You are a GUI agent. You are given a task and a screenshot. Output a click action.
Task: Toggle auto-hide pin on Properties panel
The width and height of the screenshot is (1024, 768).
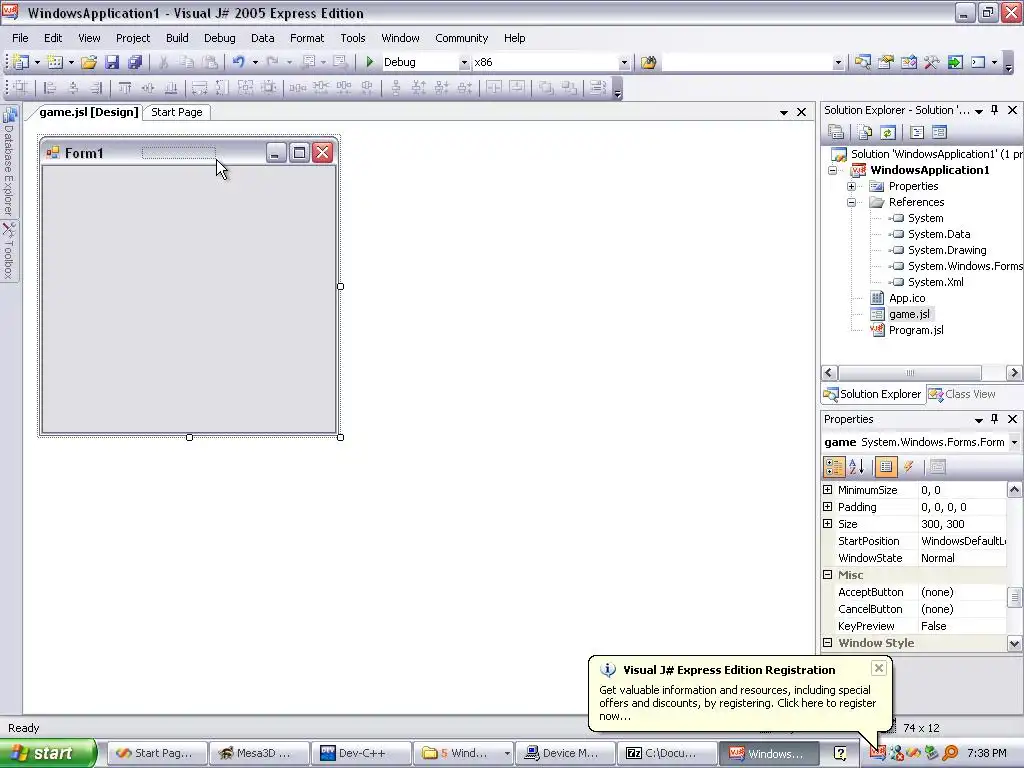click(x=995, y=419)
